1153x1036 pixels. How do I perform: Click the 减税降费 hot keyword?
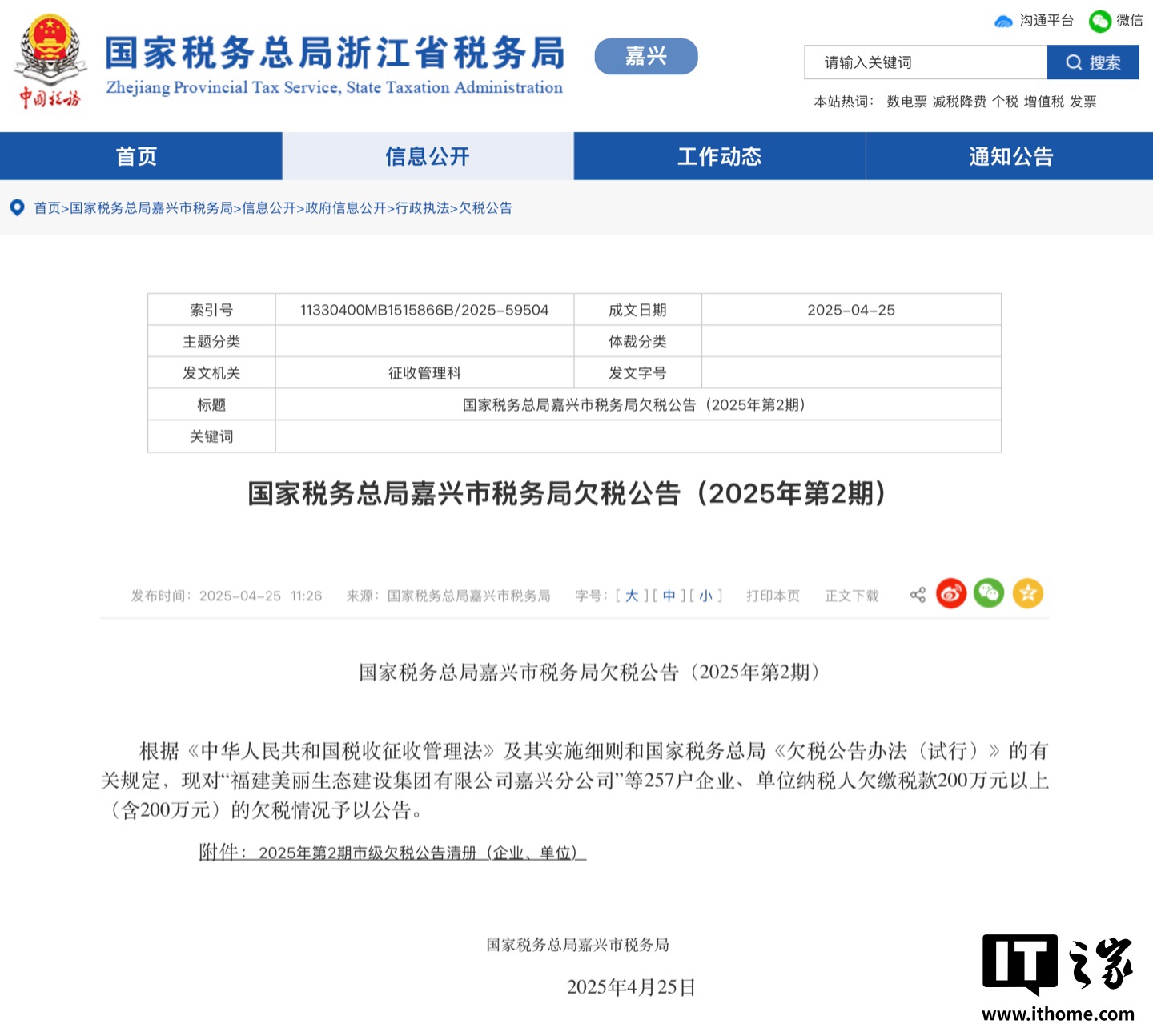959,102
